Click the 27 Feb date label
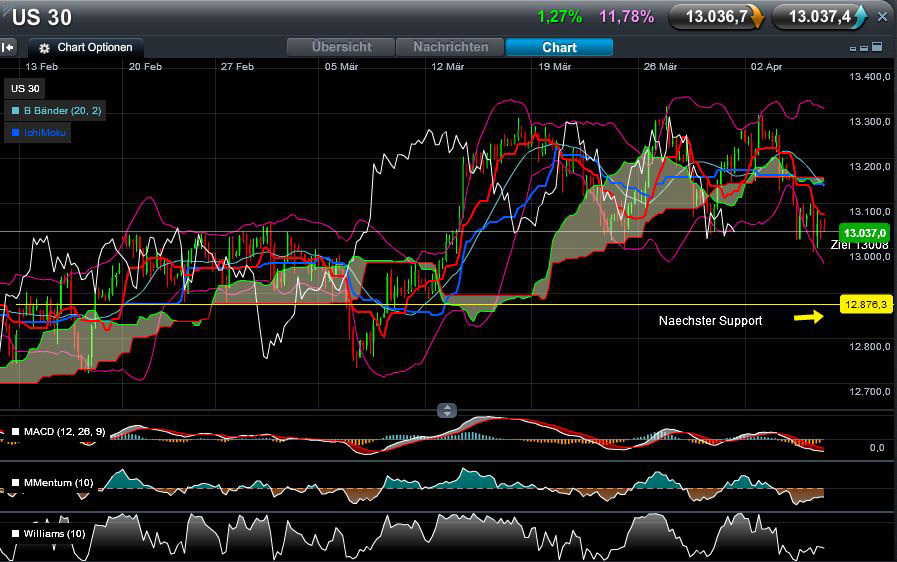Viewport: 897px width, 562px height. (x=237, y=66)
